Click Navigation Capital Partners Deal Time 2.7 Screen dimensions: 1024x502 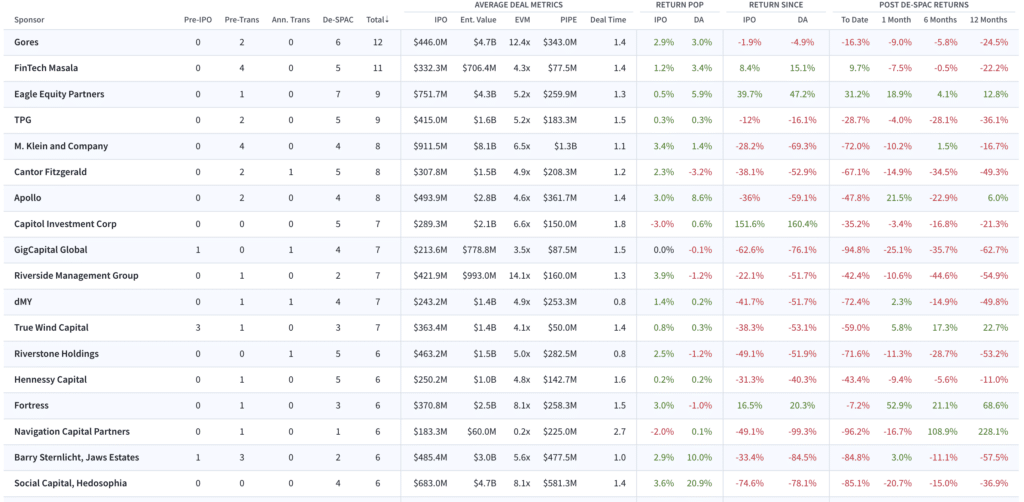(x=620, y=431)
